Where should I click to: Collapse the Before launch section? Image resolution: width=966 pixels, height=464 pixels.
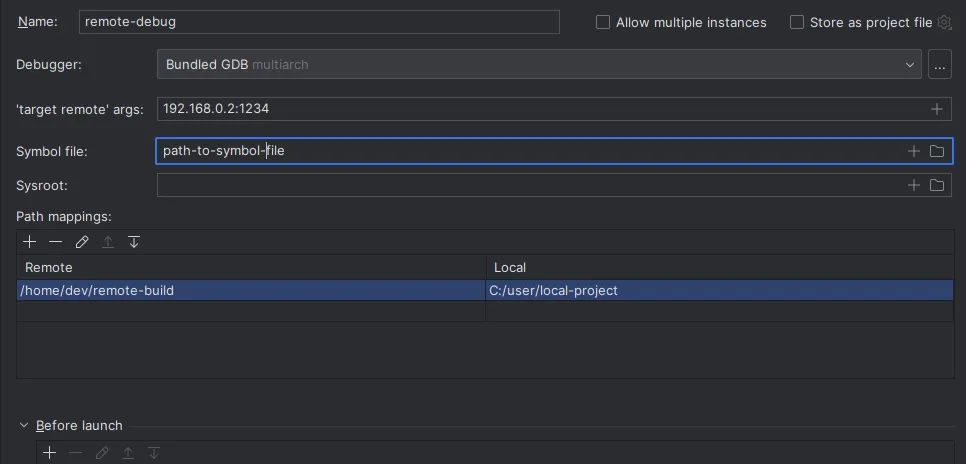pos(24,425)
